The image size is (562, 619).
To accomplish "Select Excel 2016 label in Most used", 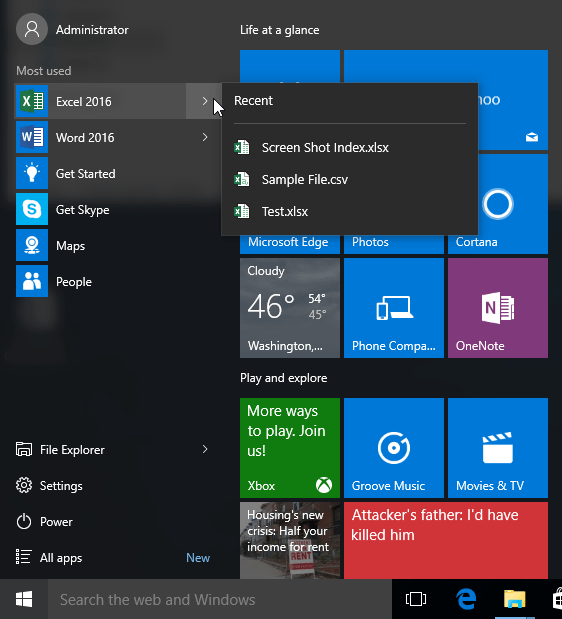I will [84, 101].
